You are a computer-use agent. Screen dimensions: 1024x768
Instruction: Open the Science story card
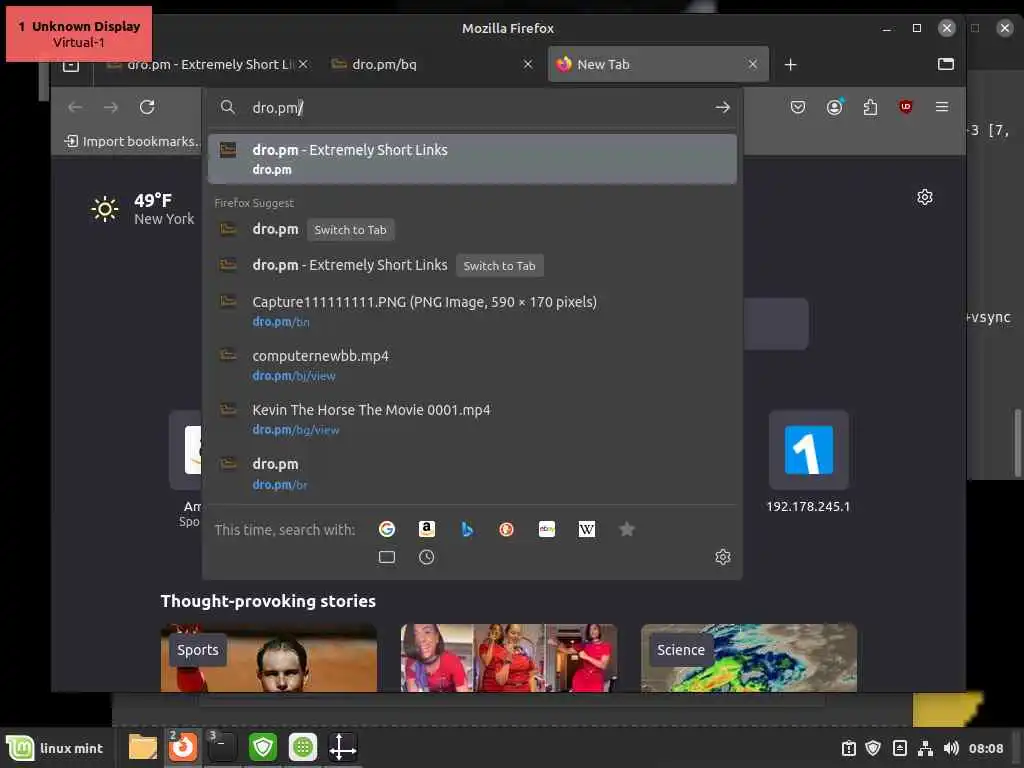[x=748, y=658]
